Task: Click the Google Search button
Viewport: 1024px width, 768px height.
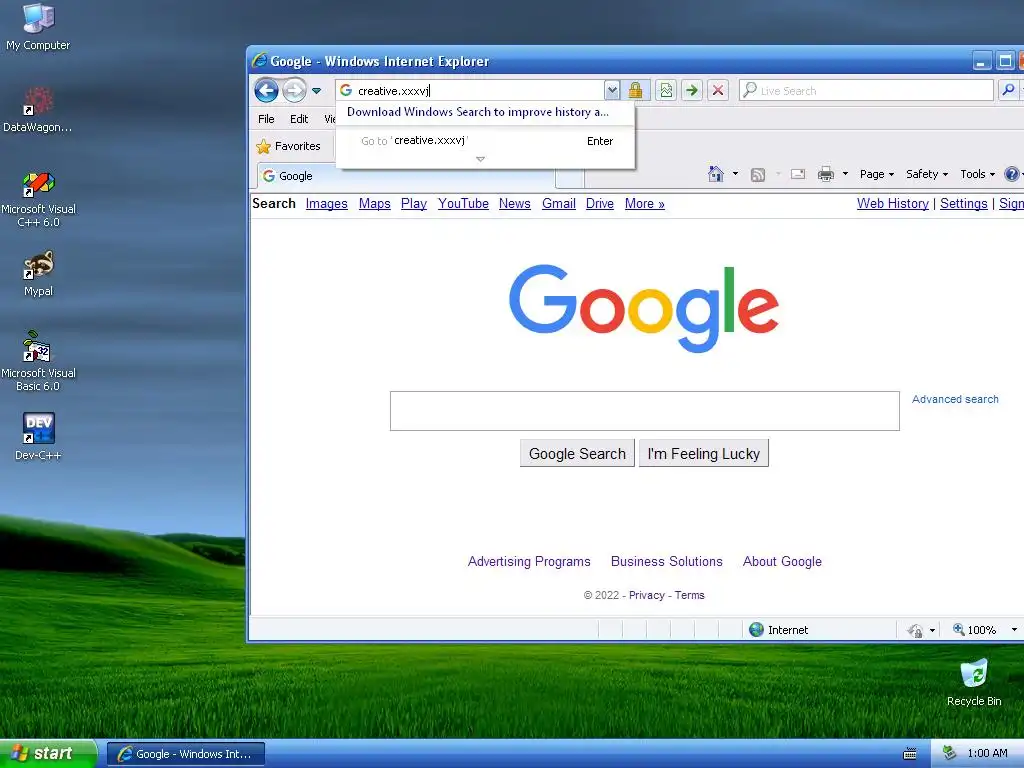Action: pyautogui.click(x=577, y=453)
